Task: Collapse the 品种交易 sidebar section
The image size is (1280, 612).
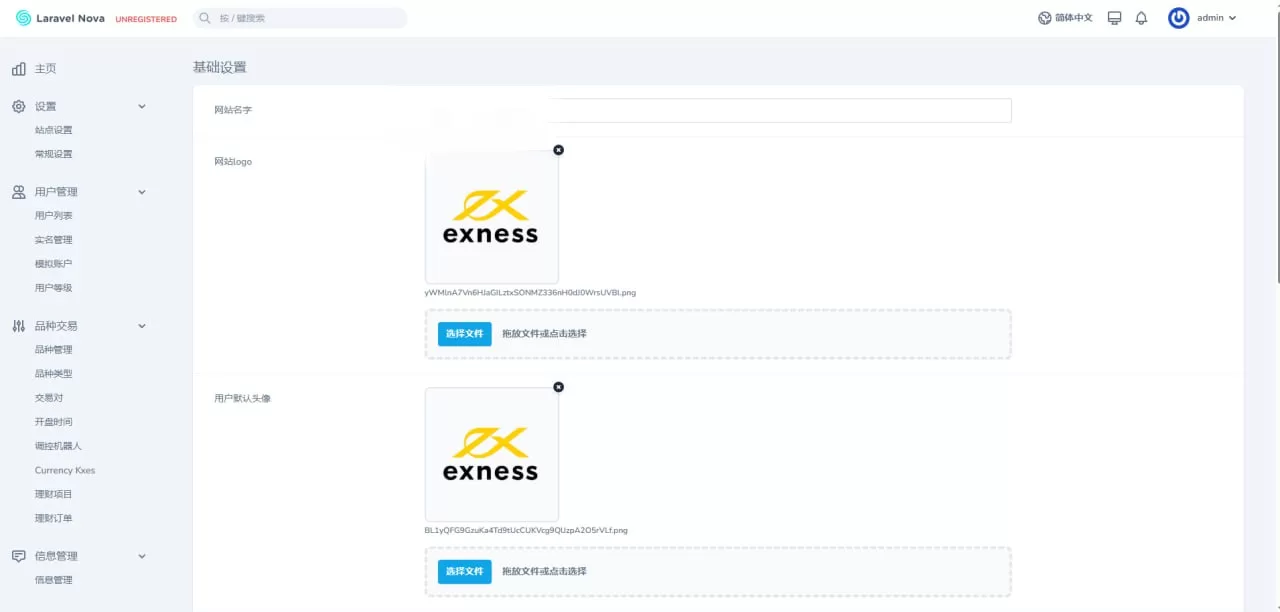Action: tap(142, 326)
